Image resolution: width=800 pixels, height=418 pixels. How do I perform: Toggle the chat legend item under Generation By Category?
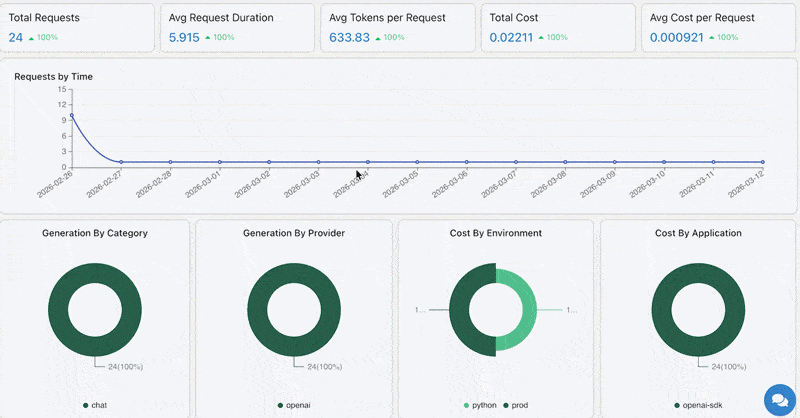tap(95, 405)
